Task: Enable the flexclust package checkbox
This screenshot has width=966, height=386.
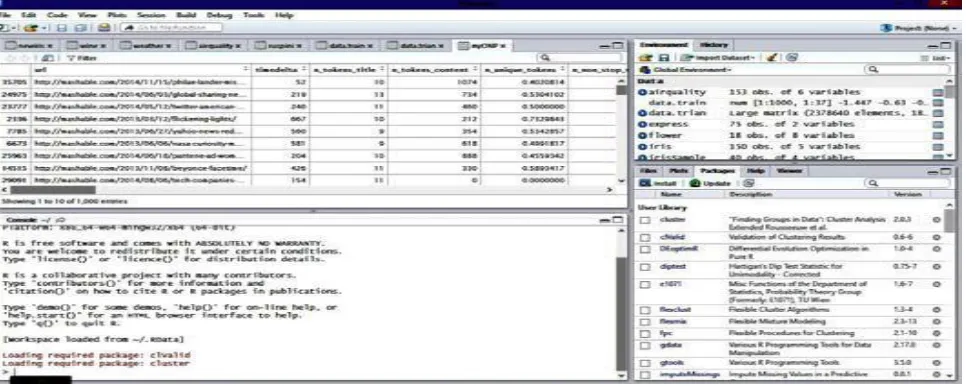Action: (645, 310)
